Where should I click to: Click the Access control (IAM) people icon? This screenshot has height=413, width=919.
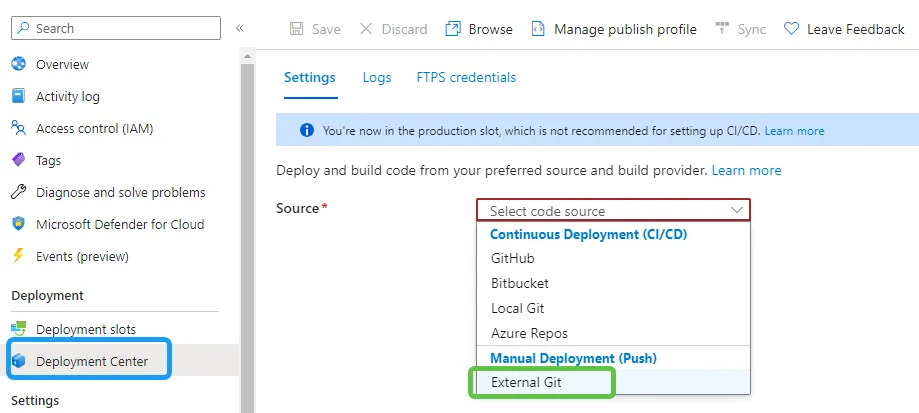click(18, 129)
